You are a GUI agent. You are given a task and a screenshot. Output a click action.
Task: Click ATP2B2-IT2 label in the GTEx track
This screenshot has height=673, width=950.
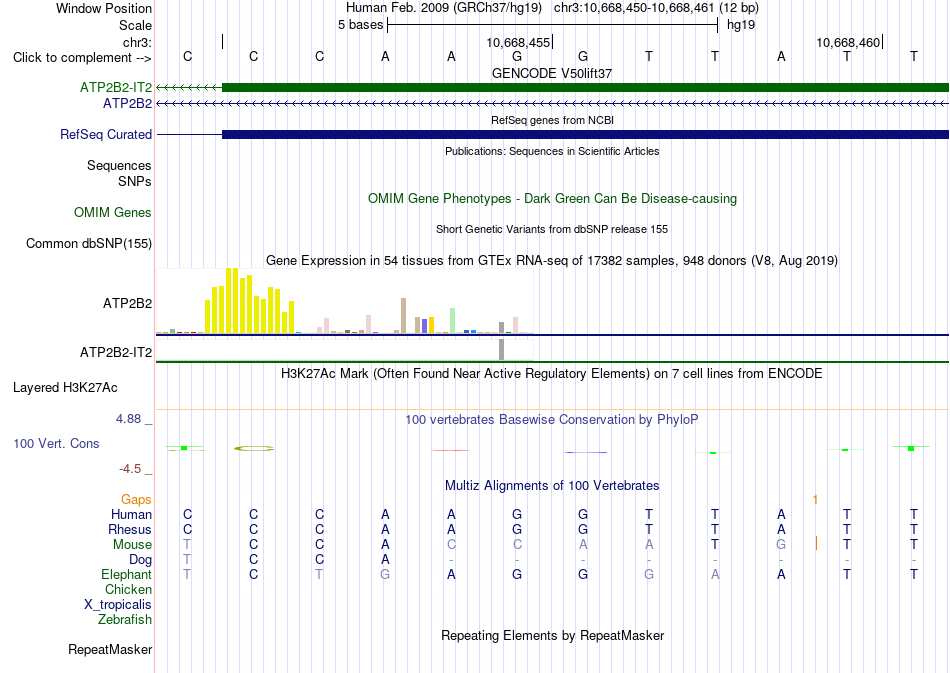[116, 352]
